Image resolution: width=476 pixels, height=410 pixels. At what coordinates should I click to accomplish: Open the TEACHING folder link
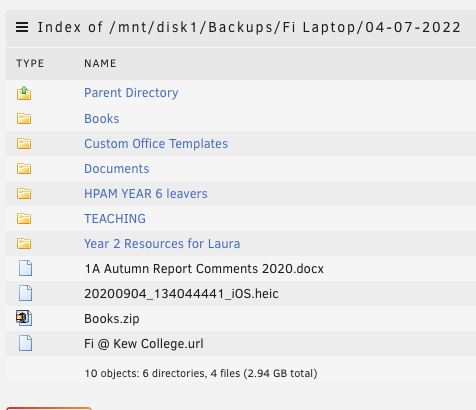coord(115,219)
